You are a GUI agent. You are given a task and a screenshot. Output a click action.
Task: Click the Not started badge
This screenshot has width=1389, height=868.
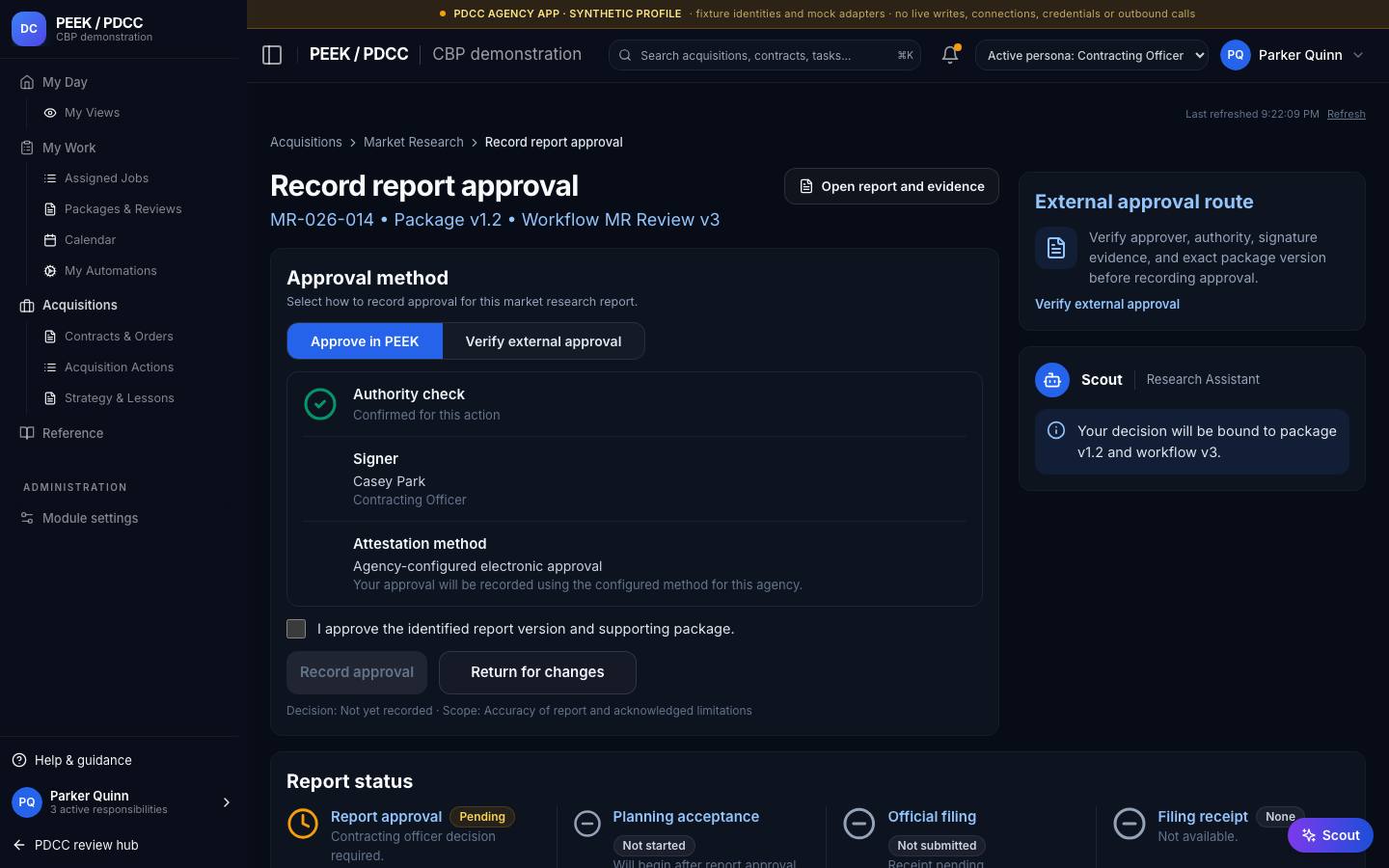(654, 846)
